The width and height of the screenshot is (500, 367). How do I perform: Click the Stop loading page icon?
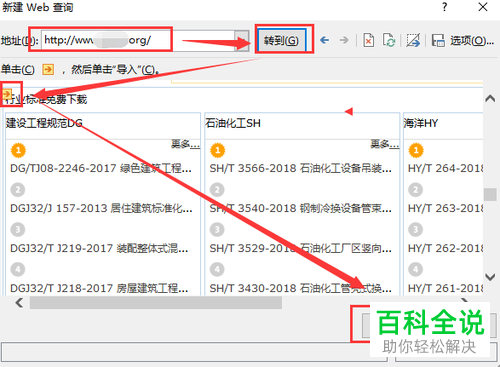coord(368,40)
